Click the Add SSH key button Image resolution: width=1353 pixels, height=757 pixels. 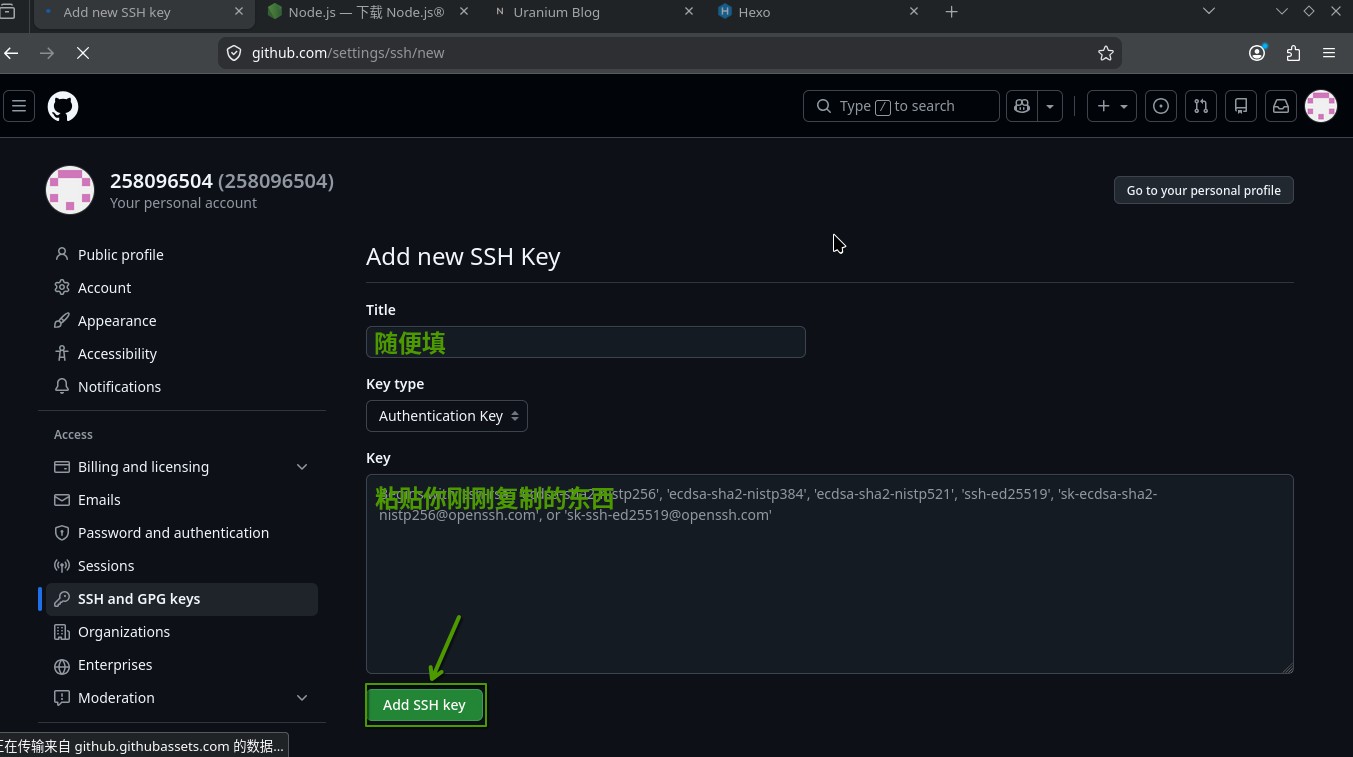424,705
